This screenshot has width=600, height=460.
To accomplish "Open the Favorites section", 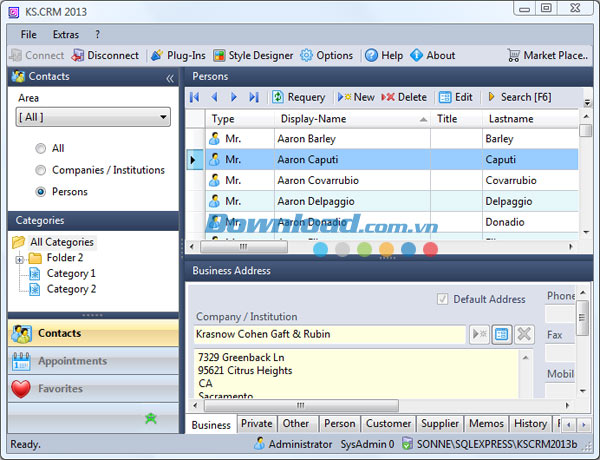I will [x=93, y=389].
